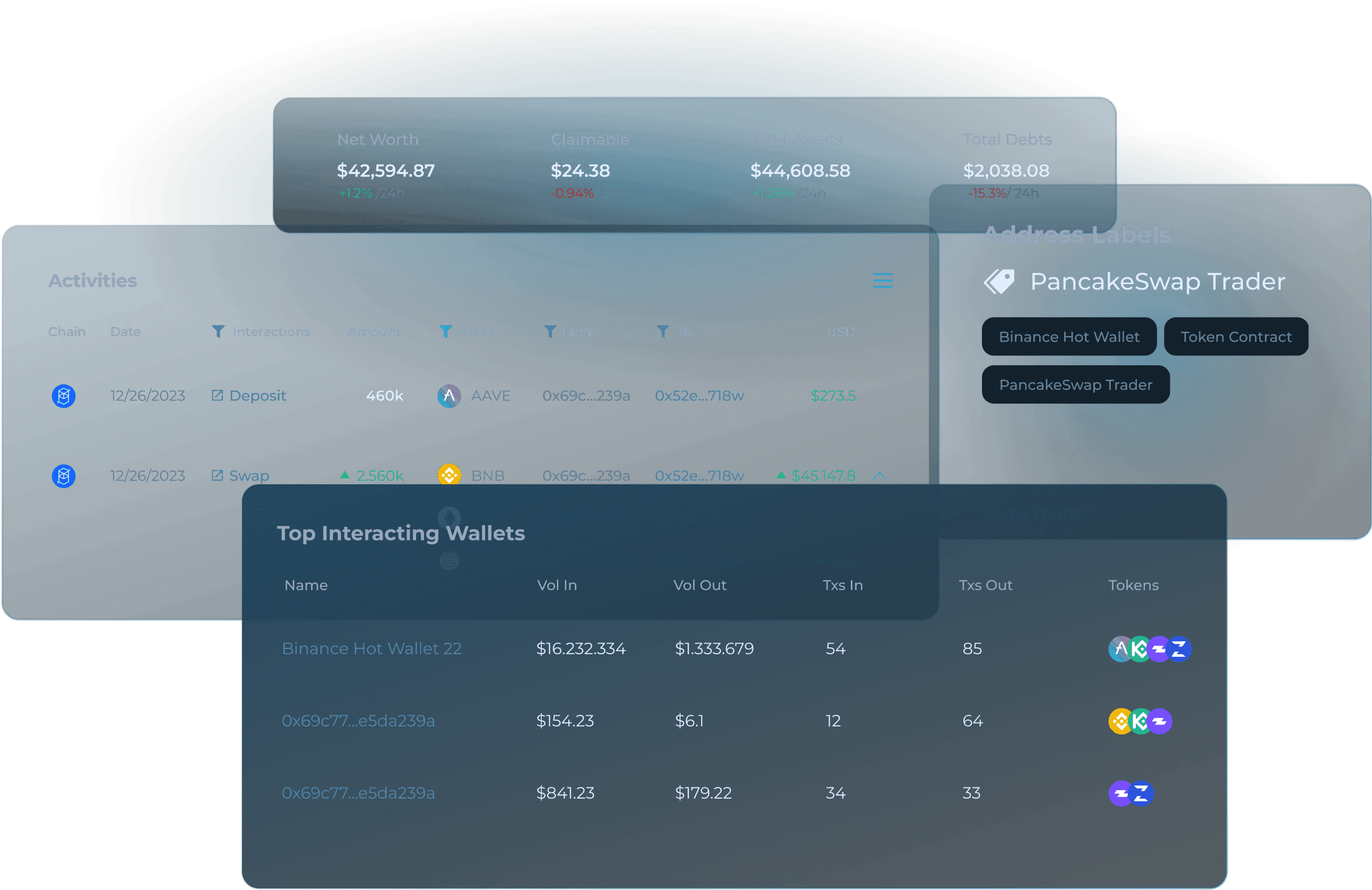Viewport: 1372px width, 890px height.
Task: Open wallet 0x69c77...e5da239a with Vol In $841.23
Action: pos(358,793)
